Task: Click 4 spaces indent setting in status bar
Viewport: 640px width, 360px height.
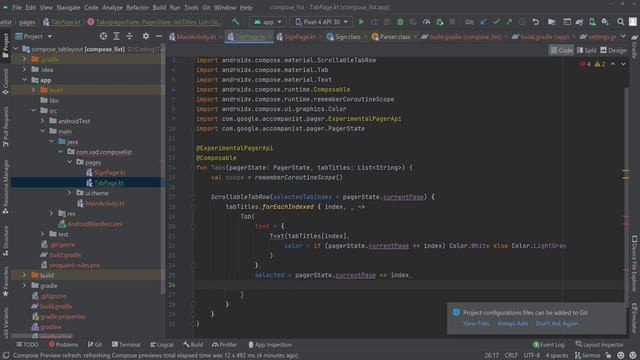Action: click(557, 355)
